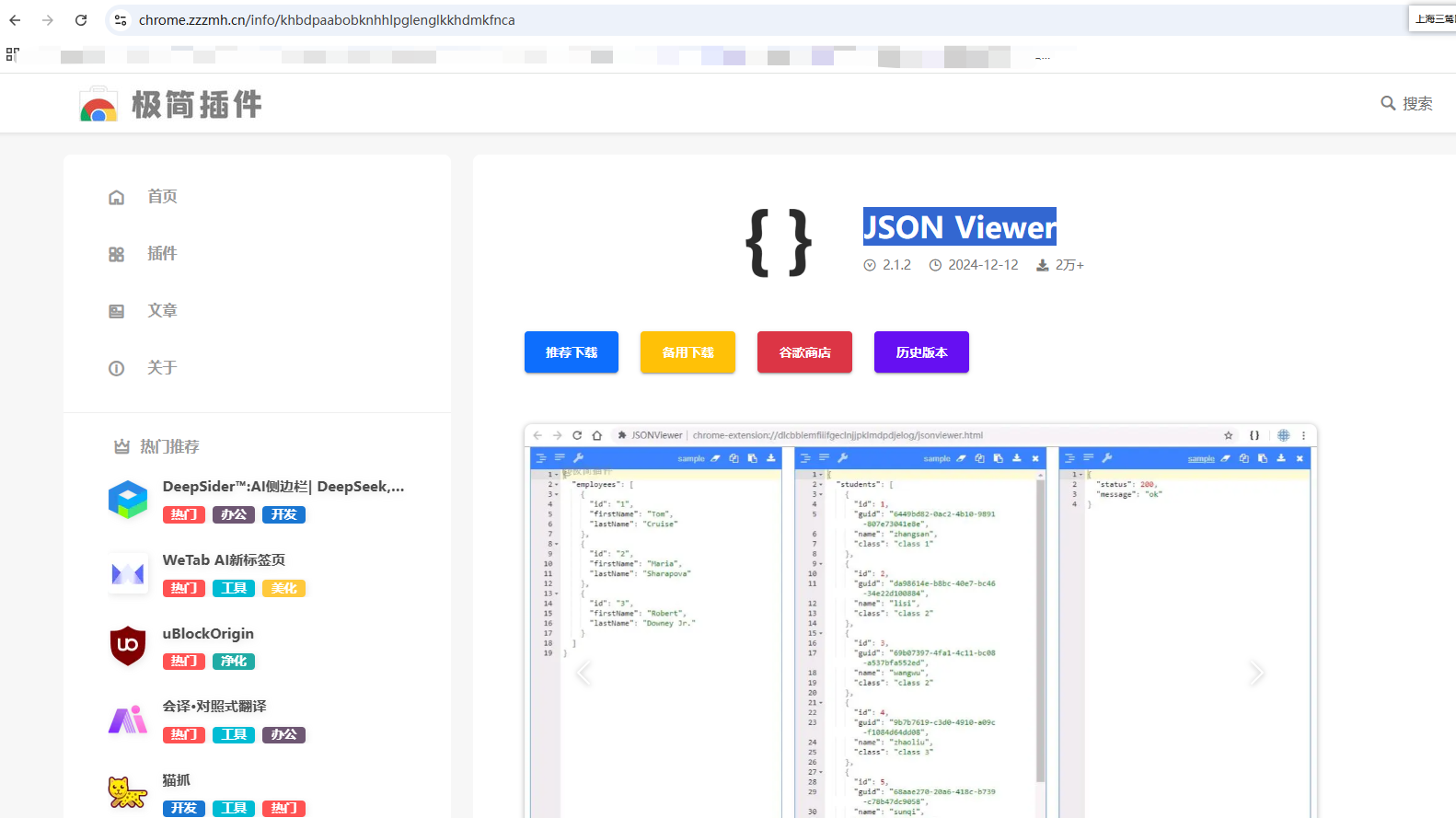The image size is (1456, 818).
Task: Click 净化 tag under uBlockOrigin
Action: [x=234, y=662]
